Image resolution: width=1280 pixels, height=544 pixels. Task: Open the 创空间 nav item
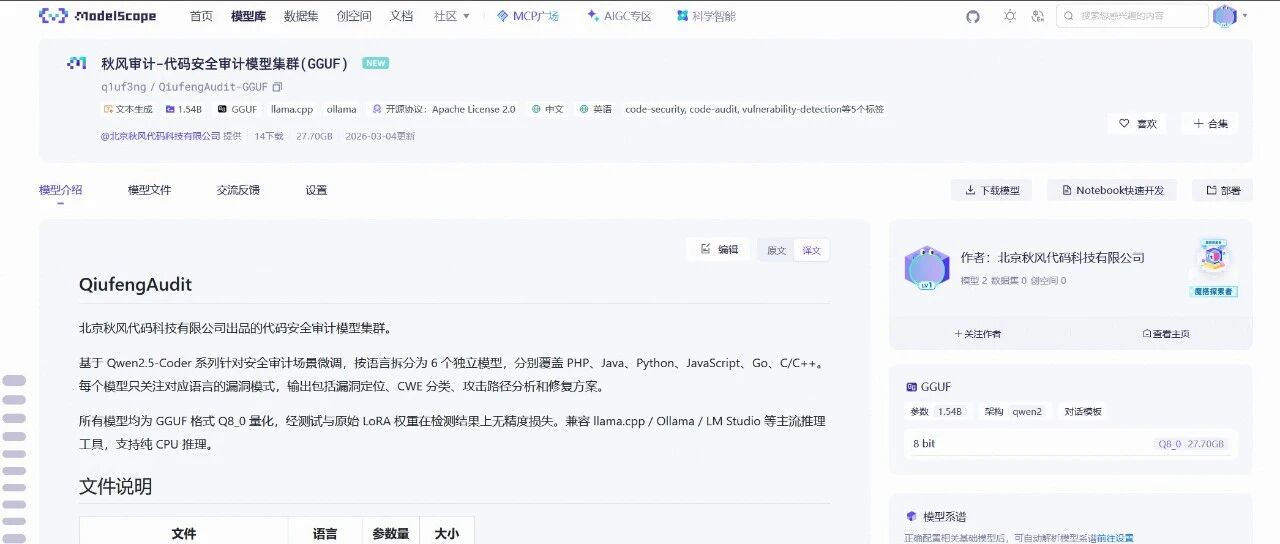[354, 16]
